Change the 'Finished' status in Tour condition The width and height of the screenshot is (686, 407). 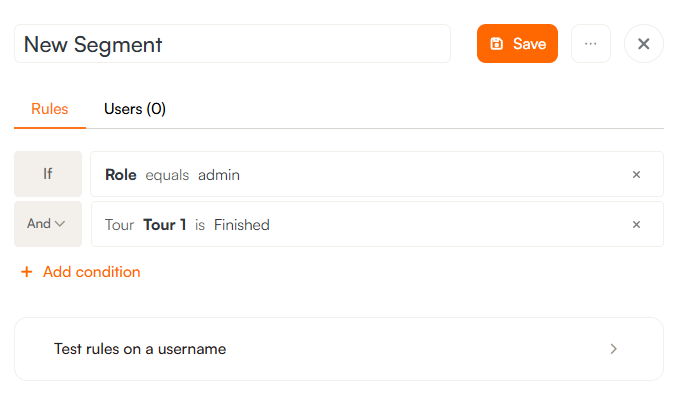click(x=242, y=225)
